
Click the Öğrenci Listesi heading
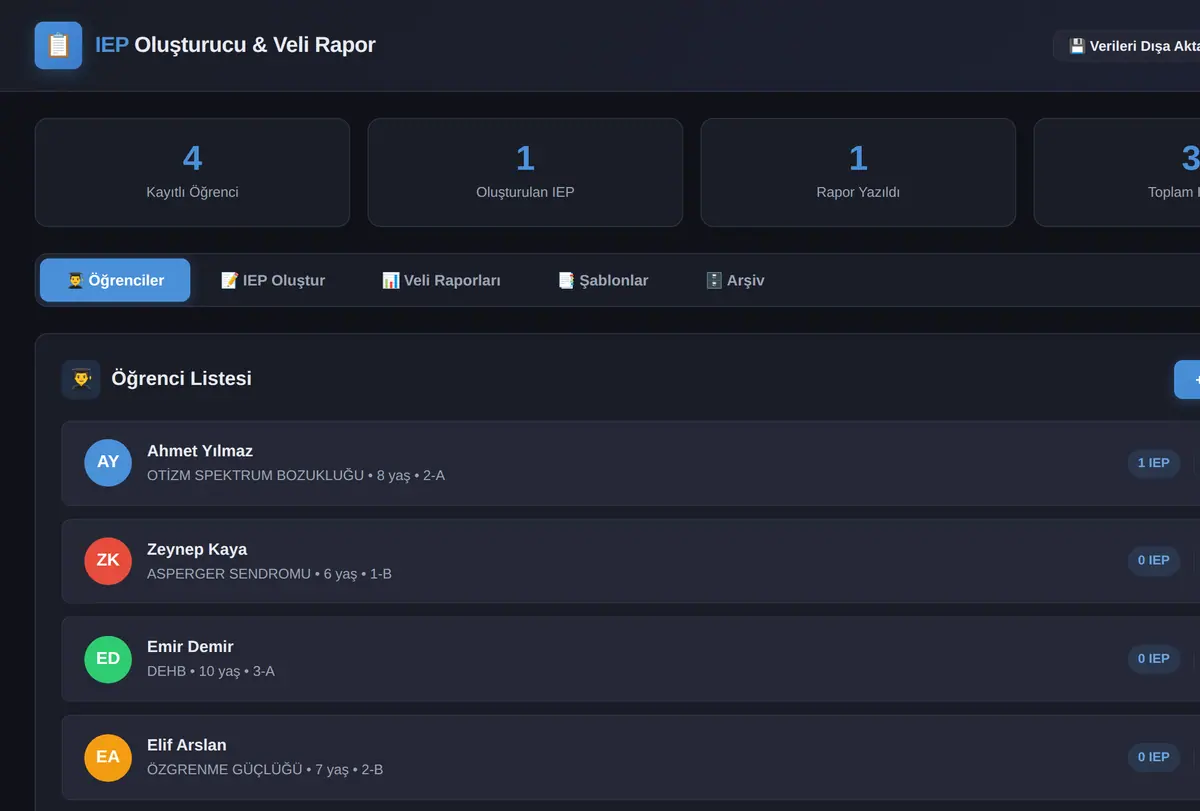coord(182,379)
